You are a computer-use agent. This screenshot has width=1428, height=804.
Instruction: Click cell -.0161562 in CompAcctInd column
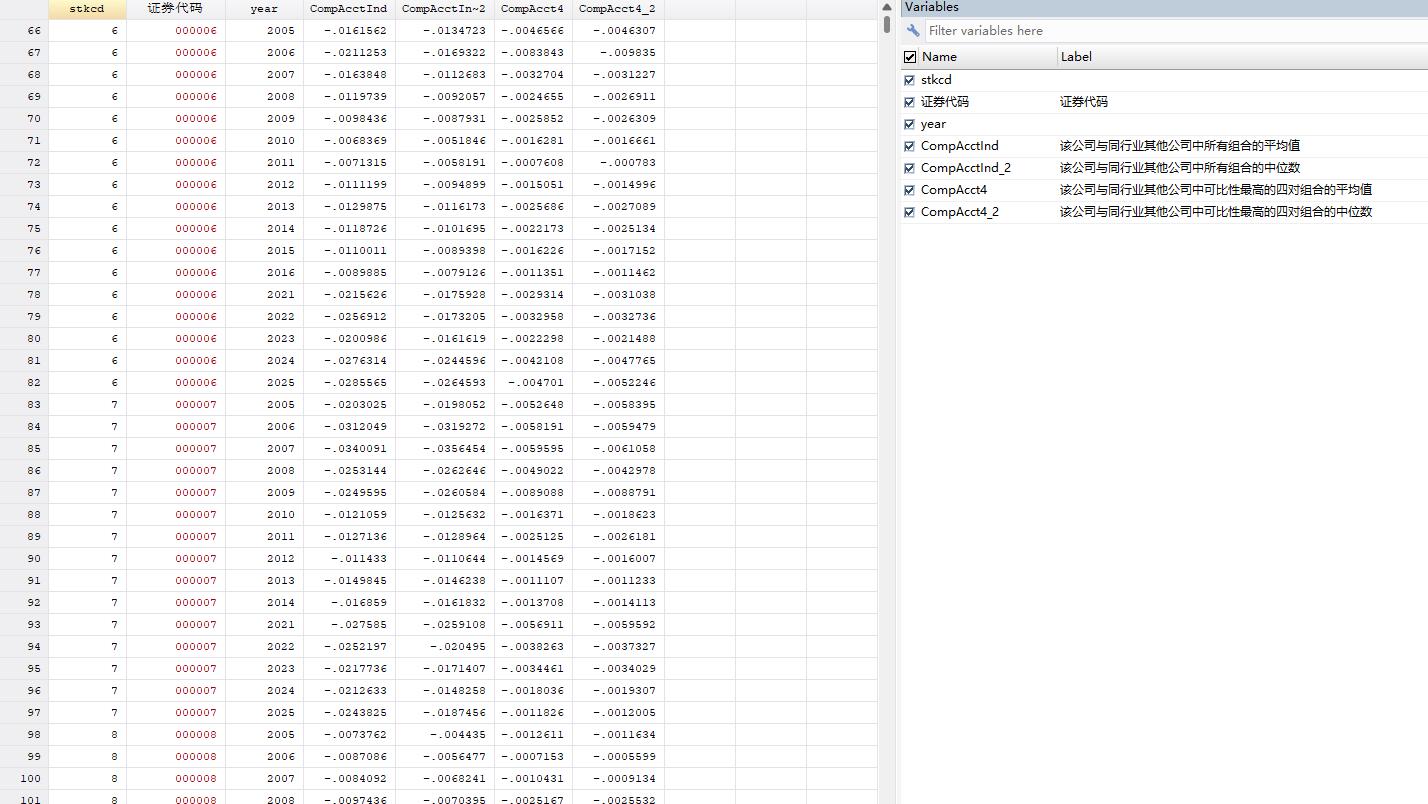click(349, 31)
